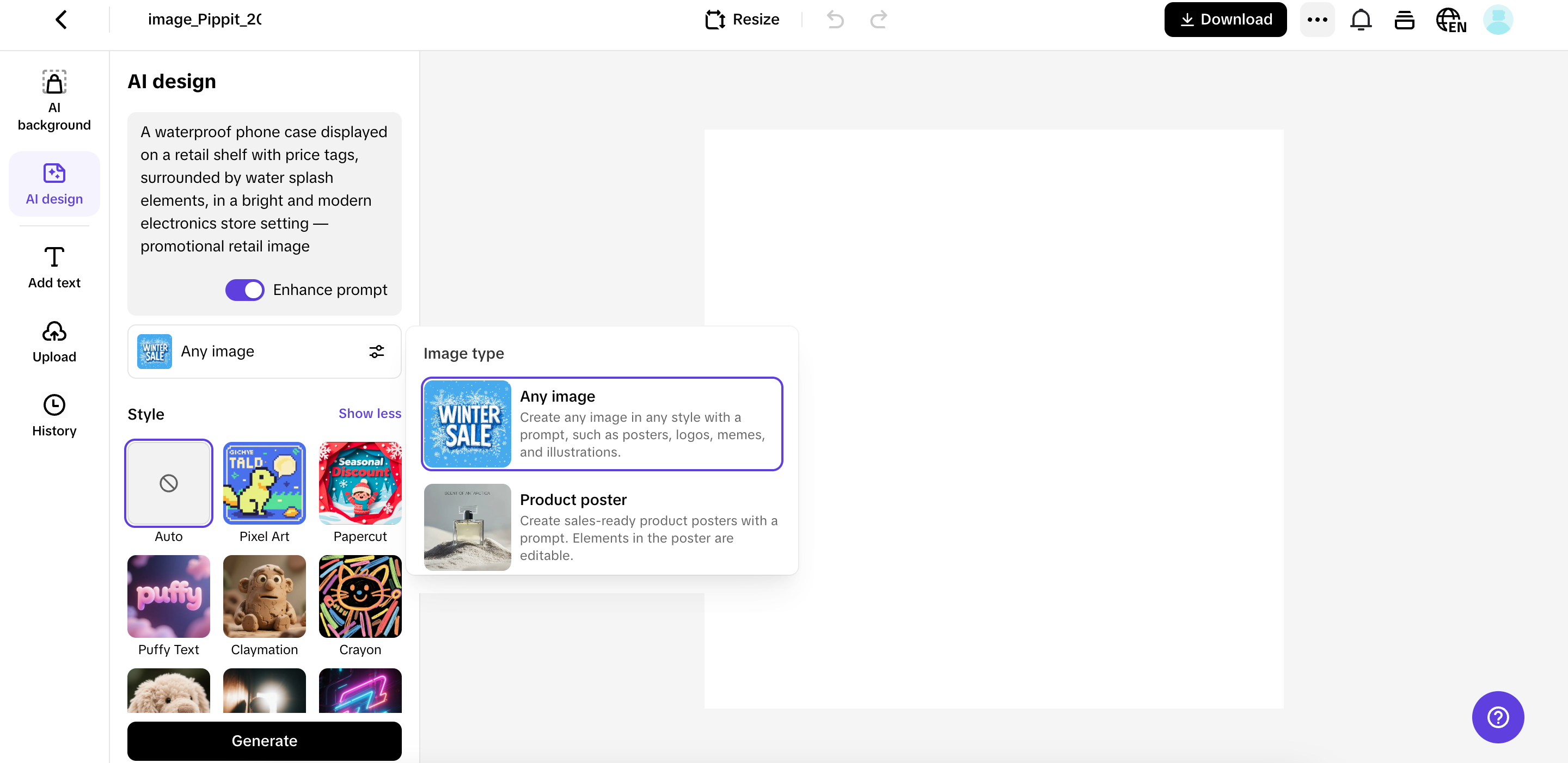The height and width of the screenshot is (763, 1568).
Task: Open notifications bell
Action: [1361, 19]
